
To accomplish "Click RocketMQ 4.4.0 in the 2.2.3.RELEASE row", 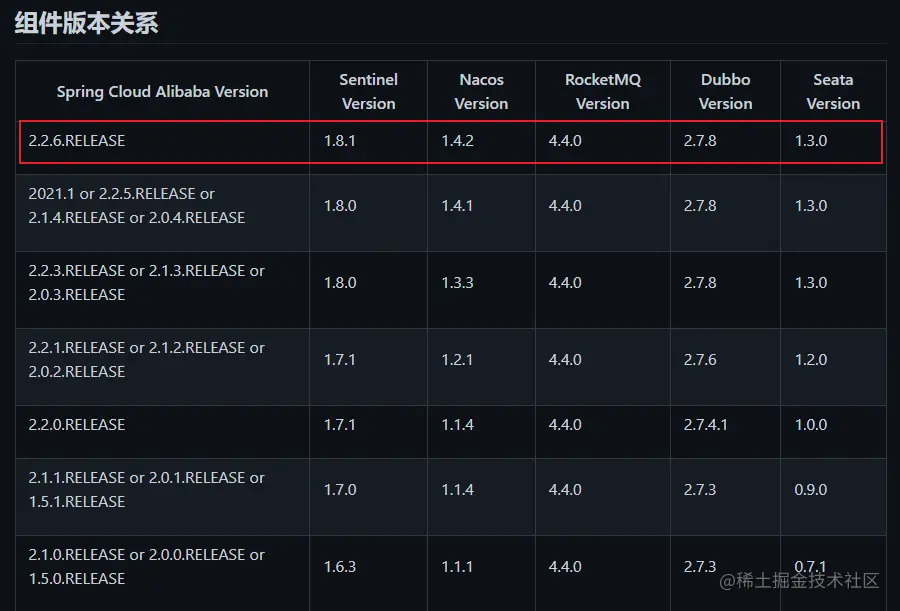I will pyautogui.click(x=565, y=283).
